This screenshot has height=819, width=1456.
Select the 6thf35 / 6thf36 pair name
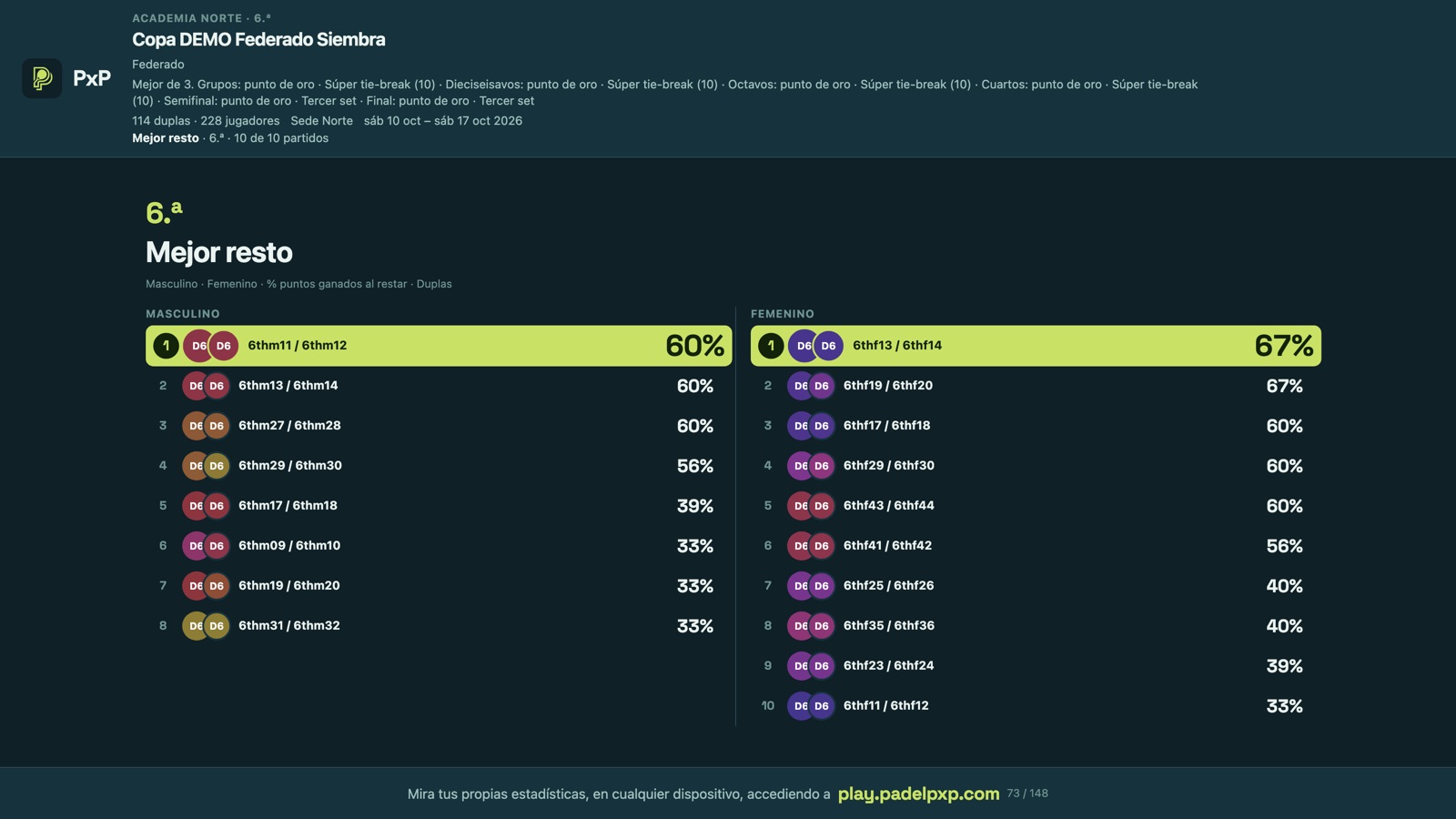889,626
